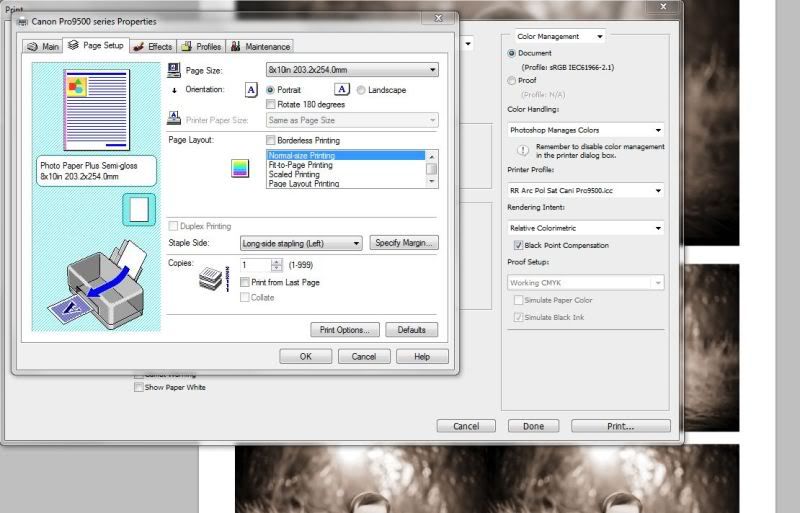The image size is (800, 513).
Task: Click the color management warning info icon
Action: (x=522, y=151)
